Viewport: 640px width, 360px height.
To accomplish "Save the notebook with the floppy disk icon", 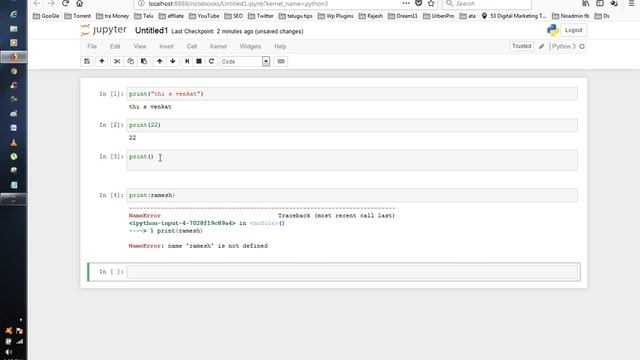I will pos(87,61).
